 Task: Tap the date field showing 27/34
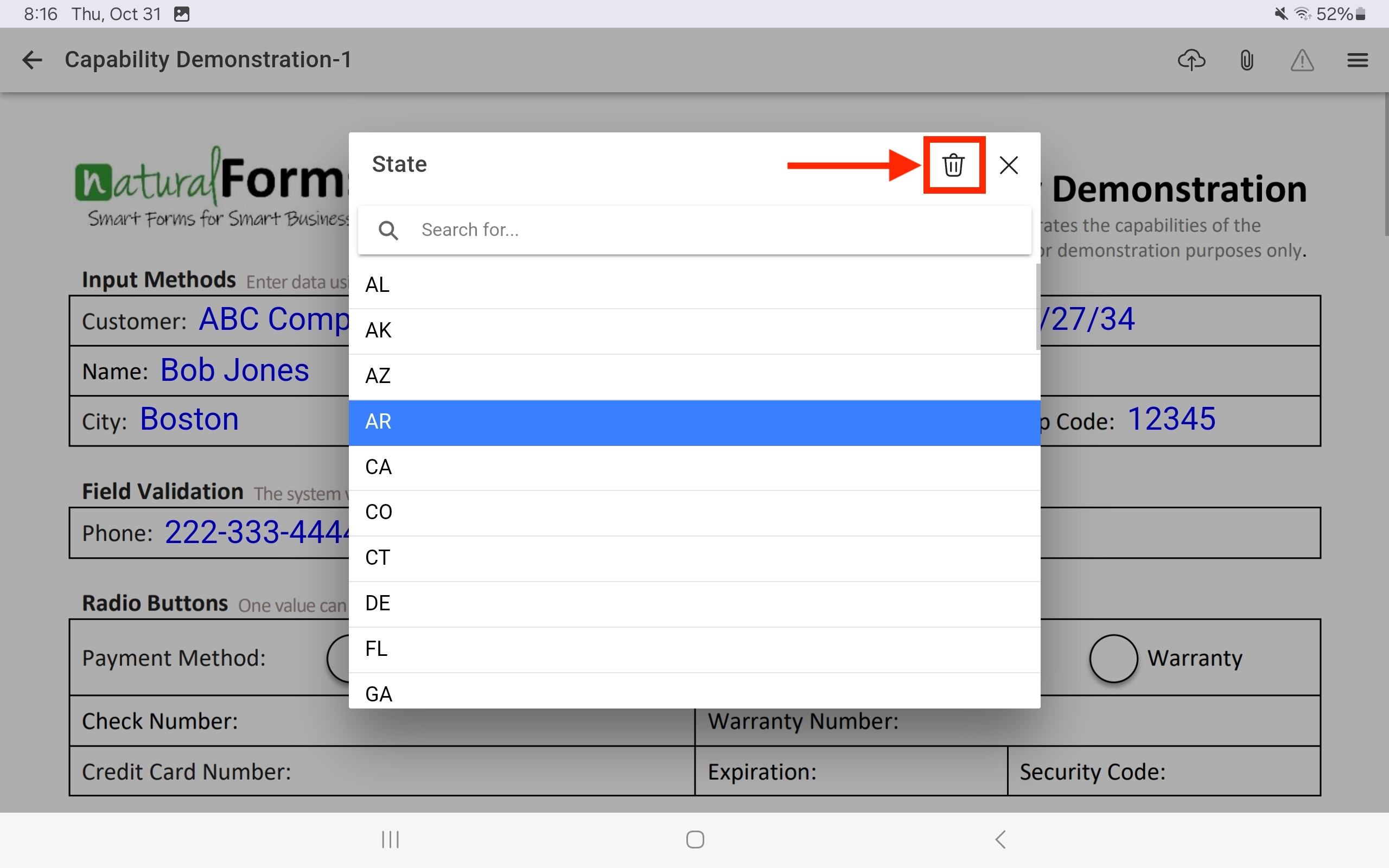point(1180,320)
